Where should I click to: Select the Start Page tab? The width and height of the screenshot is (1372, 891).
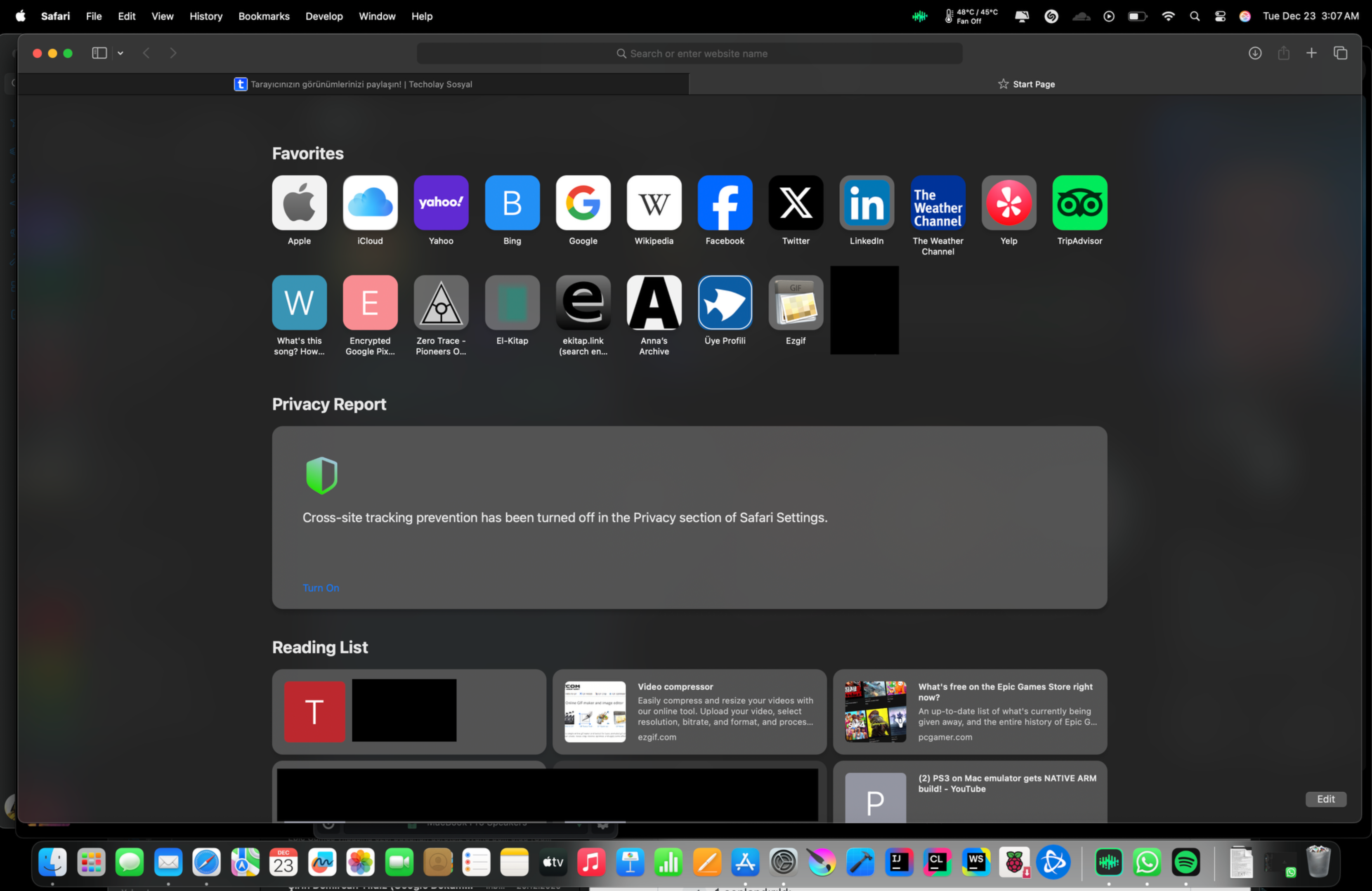pyautogui.click(x=1025, y=84)
